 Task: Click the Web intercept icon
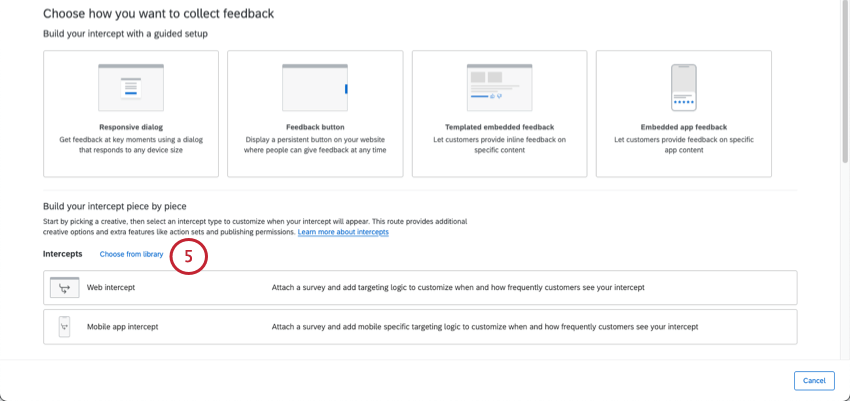pos(65,287)
